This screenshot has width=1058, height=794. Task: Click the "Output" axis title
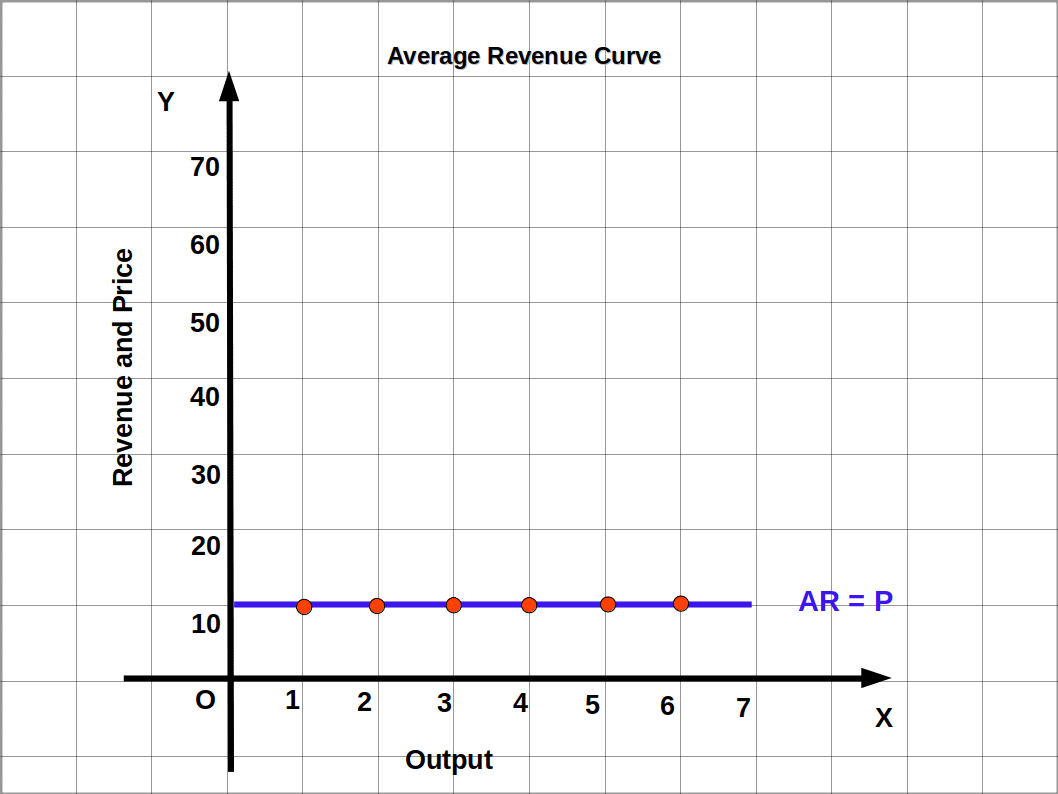click(x=449, y=760)
